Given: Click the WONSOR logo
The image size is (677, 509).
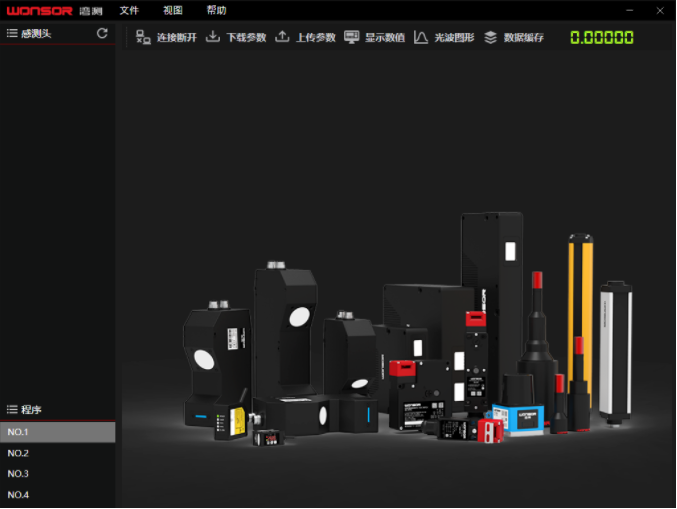Looking at the screenshot, I should point(39,11).
